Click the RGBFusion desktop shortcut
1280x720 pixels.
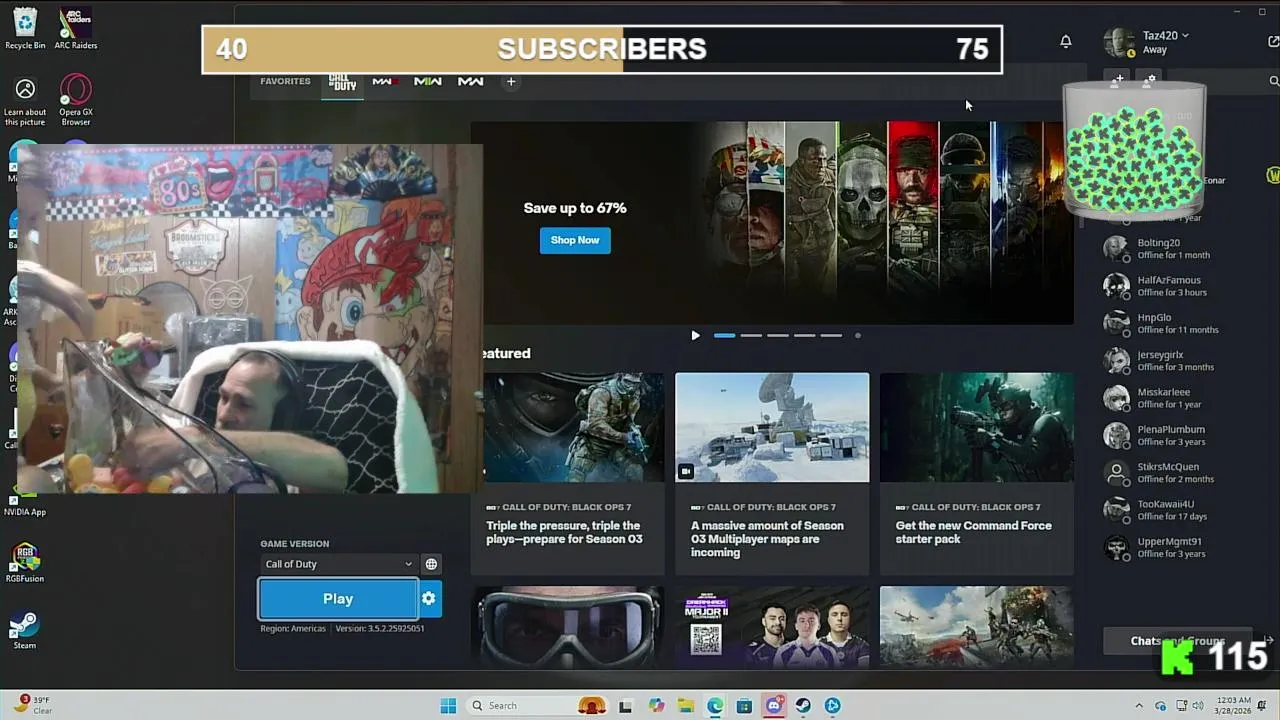point(25,563)
